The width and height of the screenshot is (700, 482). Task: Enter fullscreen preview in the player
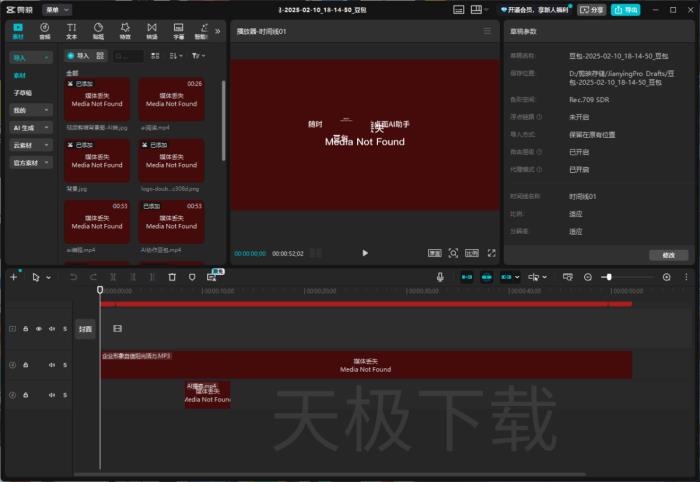pyautogui.click(x=490, y=253)
